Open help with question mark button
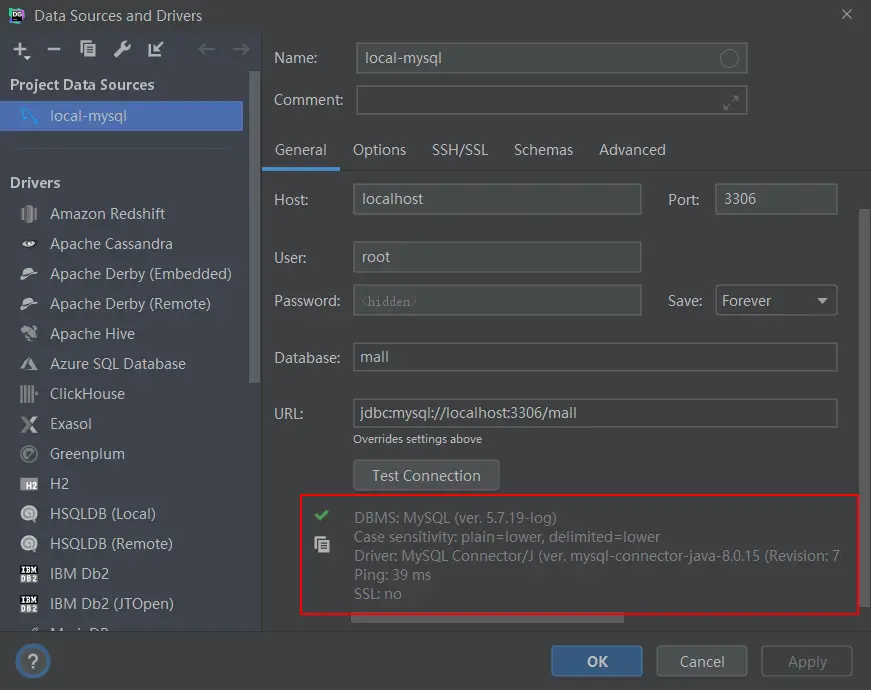 pyautogui.click(x=33, y=661)
